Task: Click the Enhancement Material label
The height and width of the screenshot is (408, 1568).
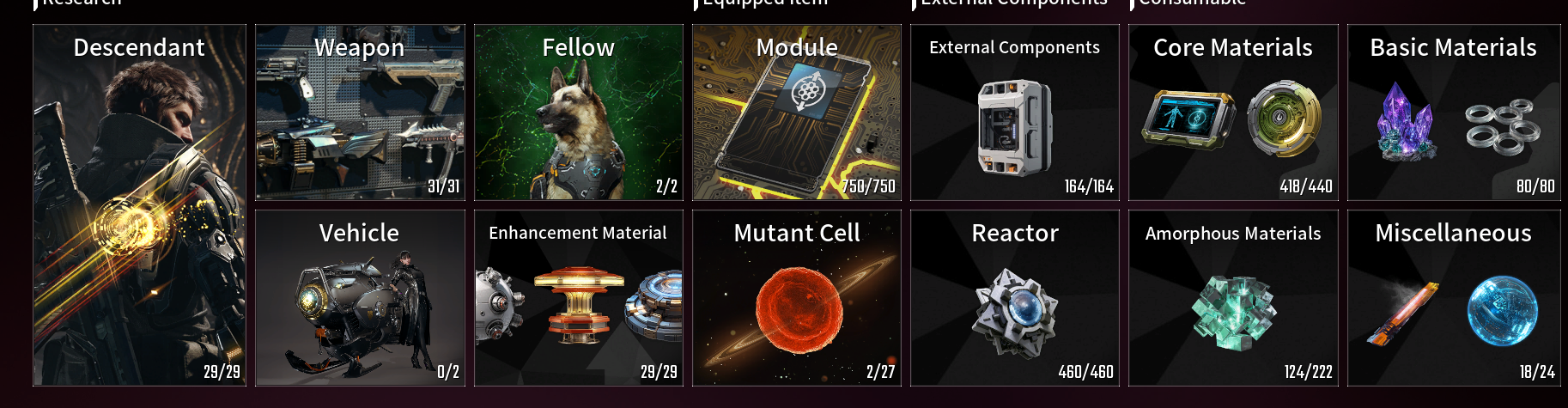Action: 578,233
